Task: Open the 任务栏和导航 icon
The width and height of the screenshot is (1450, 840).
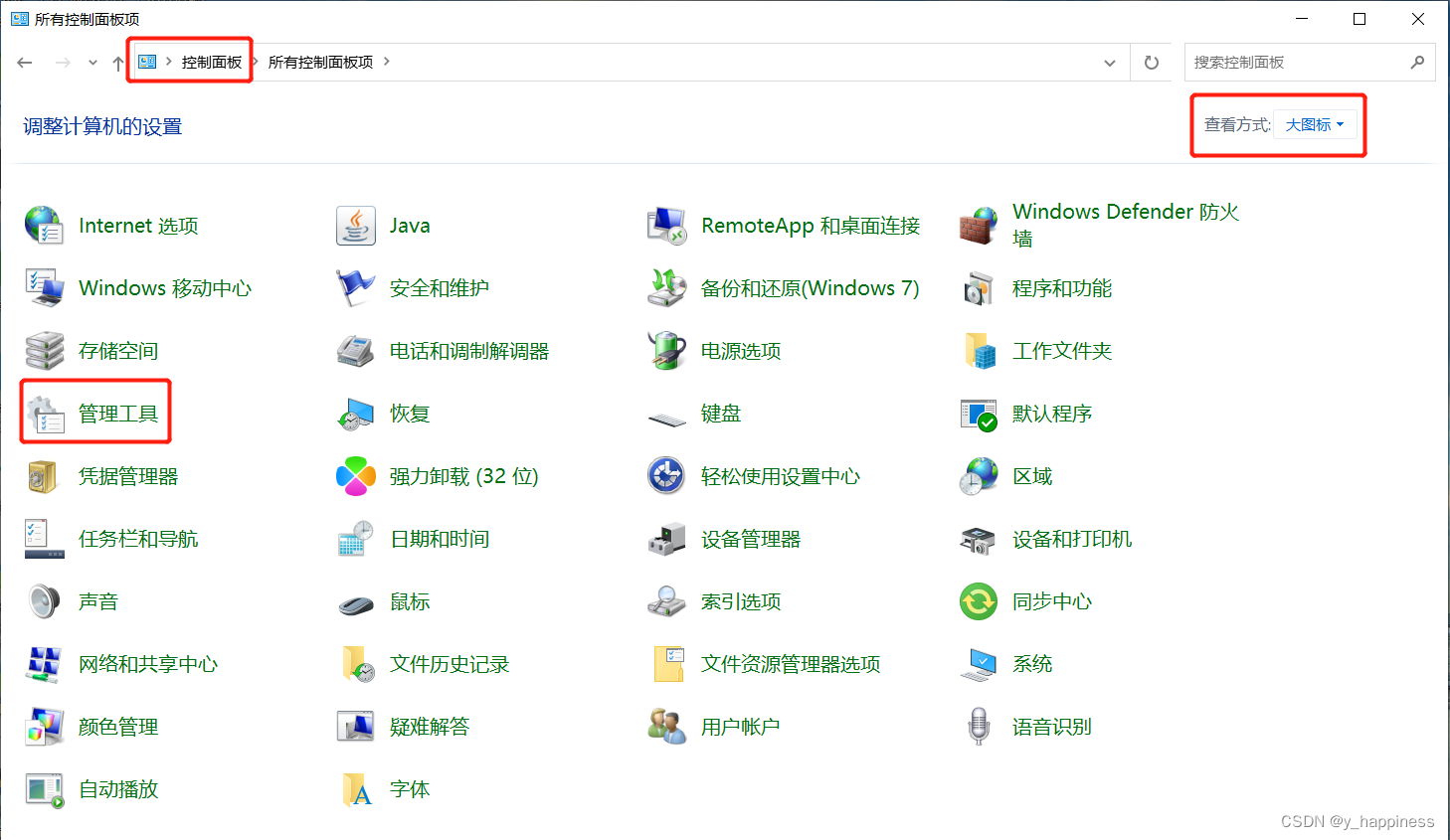Action: [x=44, y=539]
